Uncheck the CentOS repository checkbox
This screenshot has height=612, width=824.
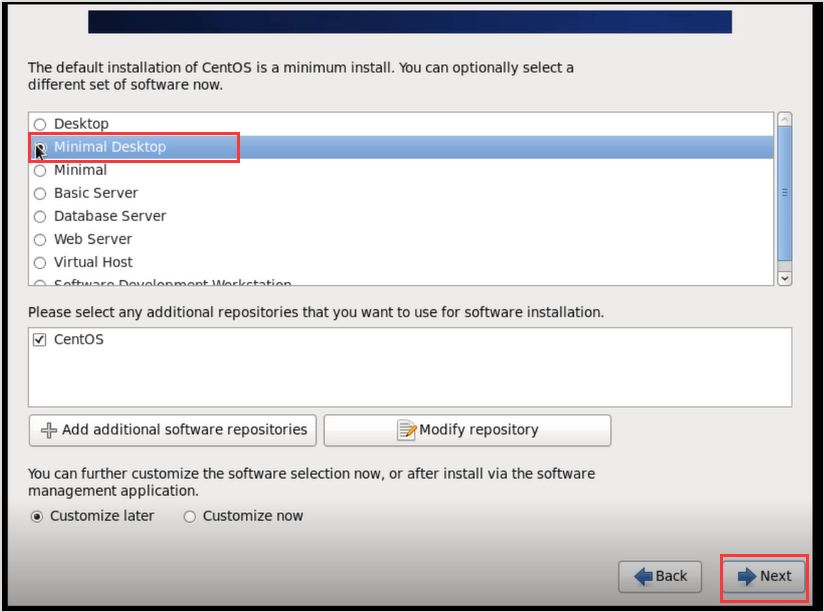[x=39, y=339]
